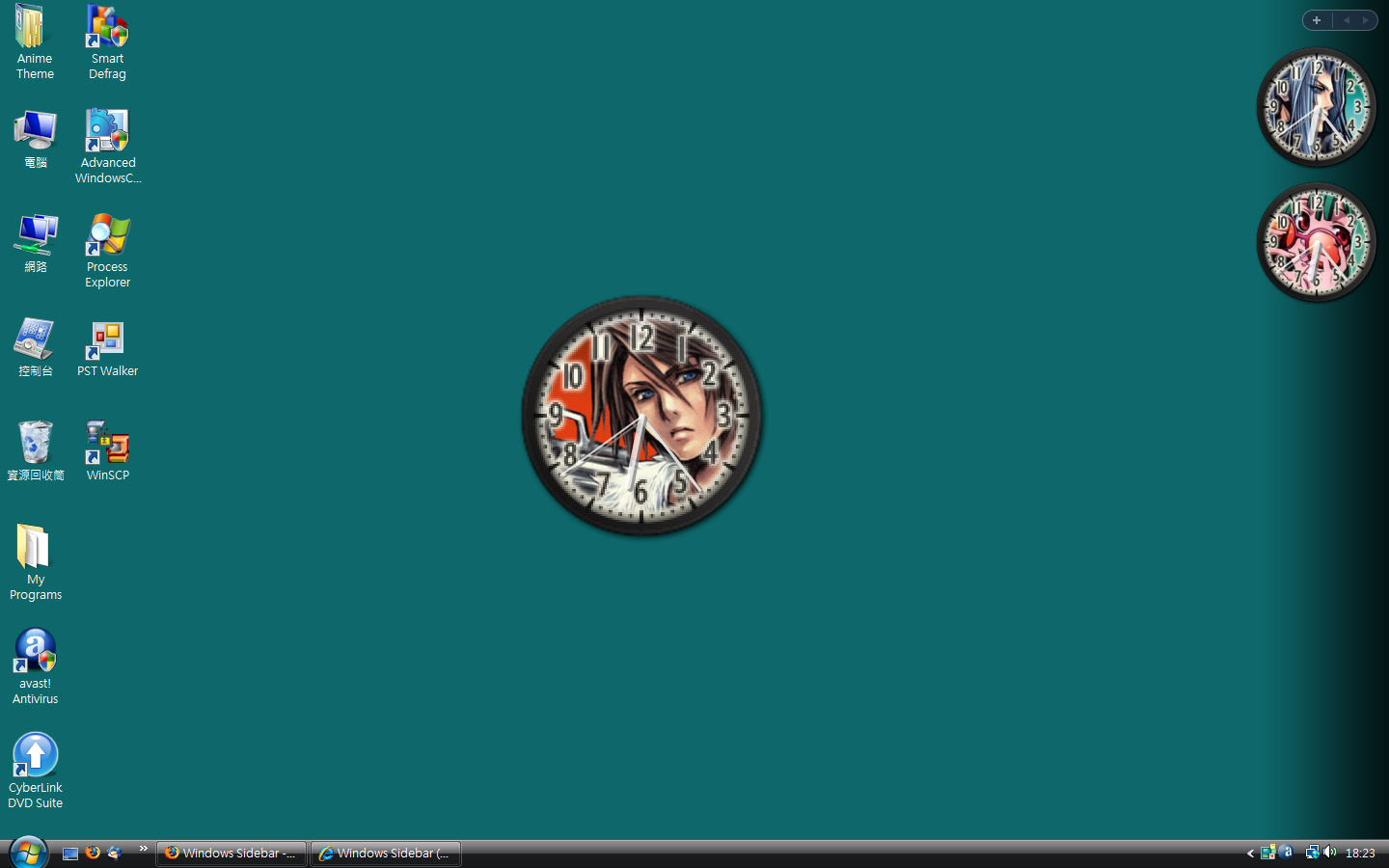Select the pink anime clock gadget in sidebar
This screenshot has width=1389, height=868.
pos(1317,242)
